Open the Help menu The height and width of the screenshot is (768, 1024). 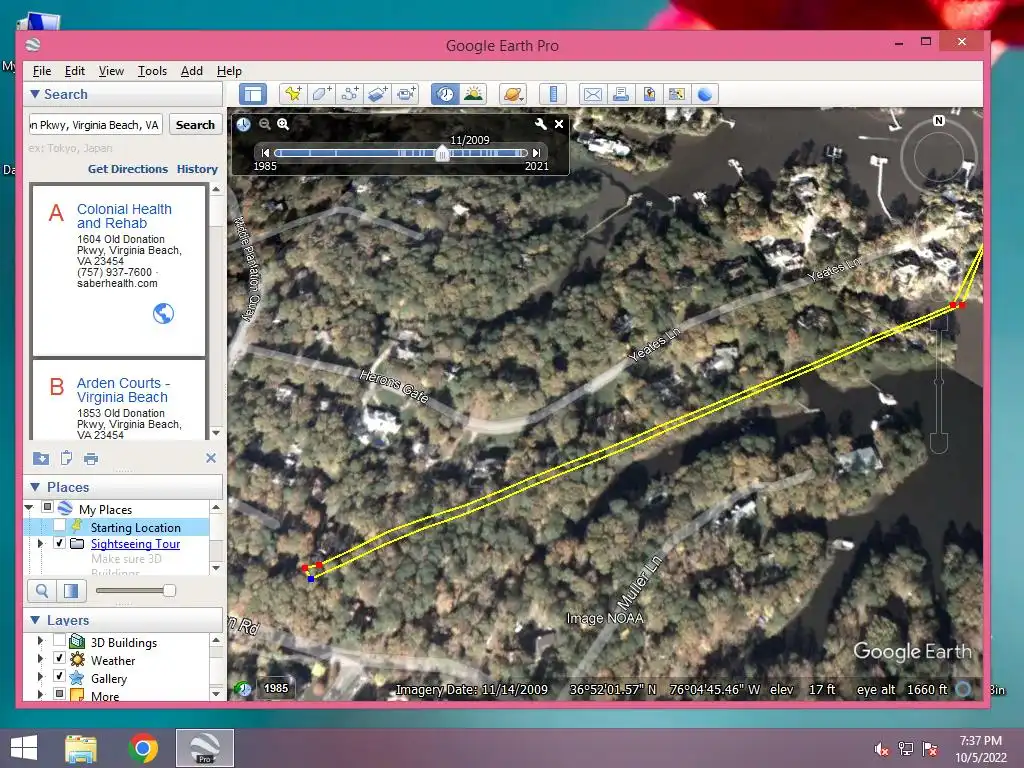point(229,71)
